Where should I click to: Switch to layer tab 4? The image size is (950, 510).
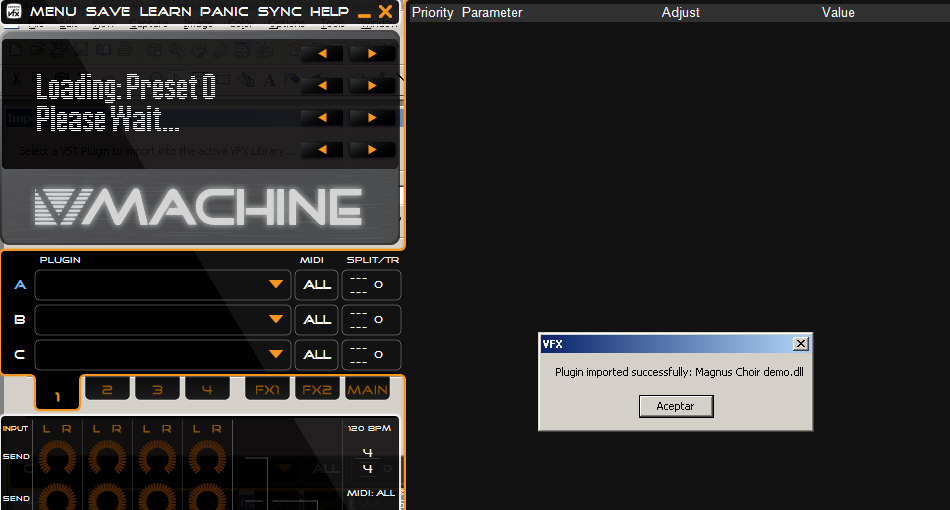[x=207, y=389]
